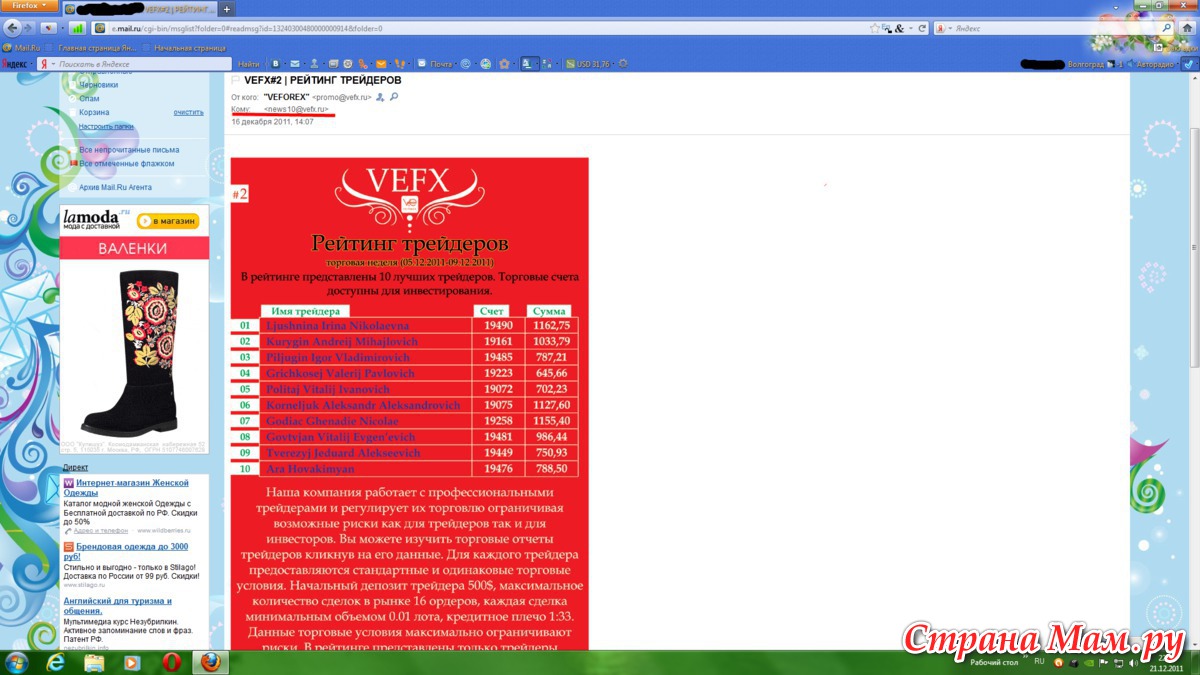This screenshot has height=675, width=1200.
Task: Open Архив Mail.Ru Агента
Action: 115,187
